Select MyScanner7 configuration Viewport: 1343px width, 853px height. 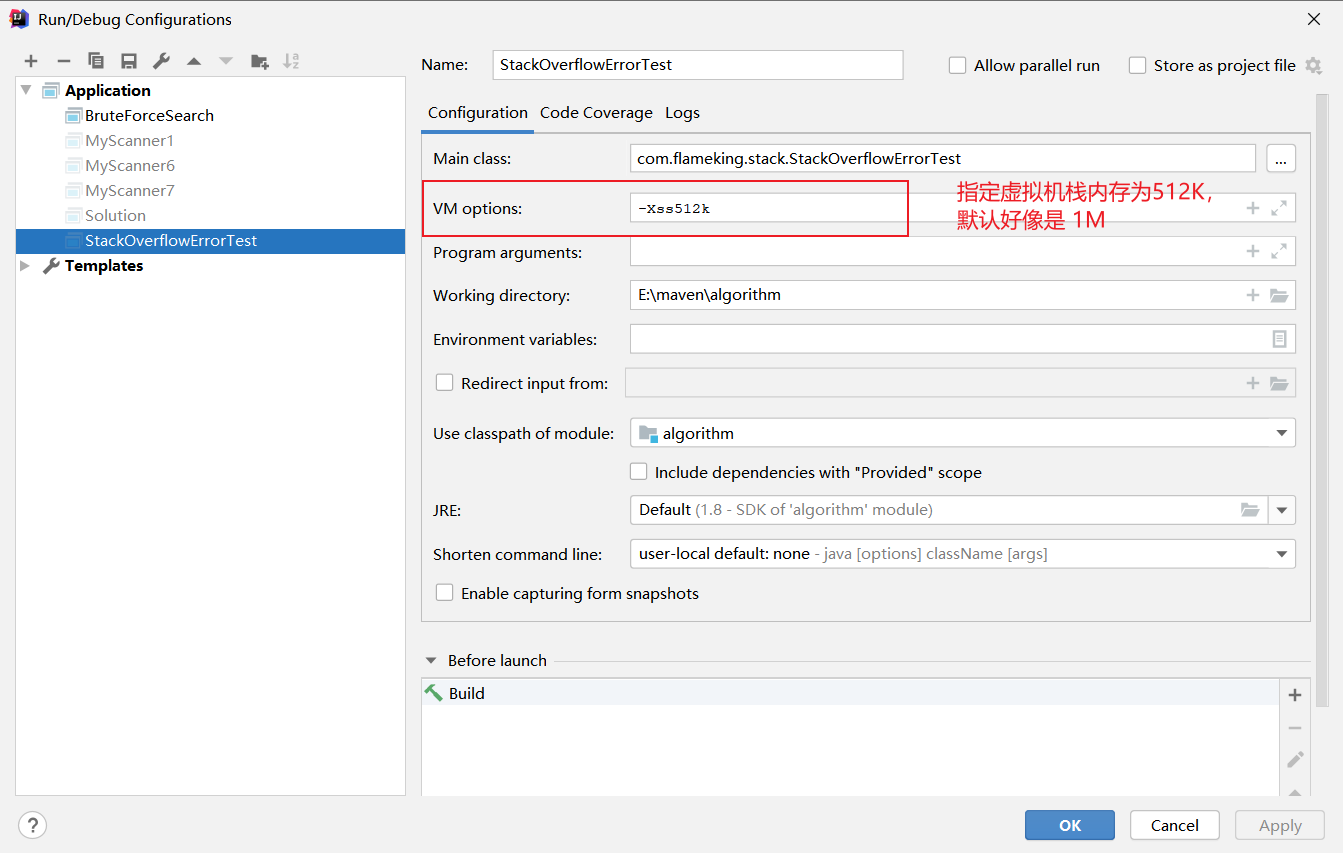(129, 190)
